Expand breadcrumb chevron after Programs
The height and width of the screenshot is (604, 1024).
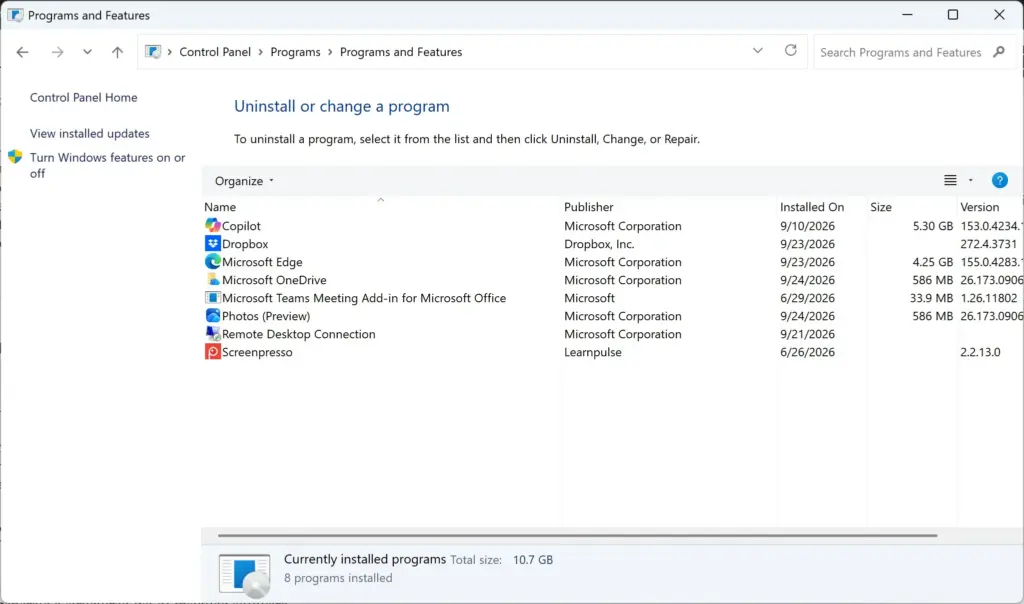tap(330, 52)
